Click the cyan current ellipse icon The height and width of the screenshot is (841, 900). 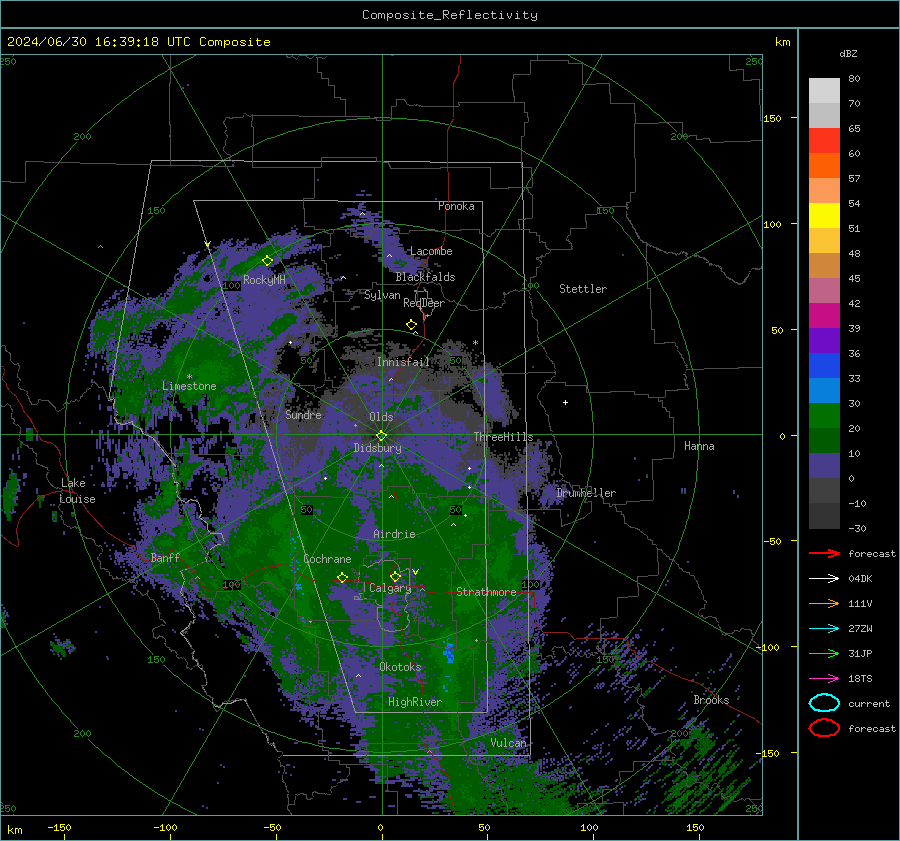[824, 703]
